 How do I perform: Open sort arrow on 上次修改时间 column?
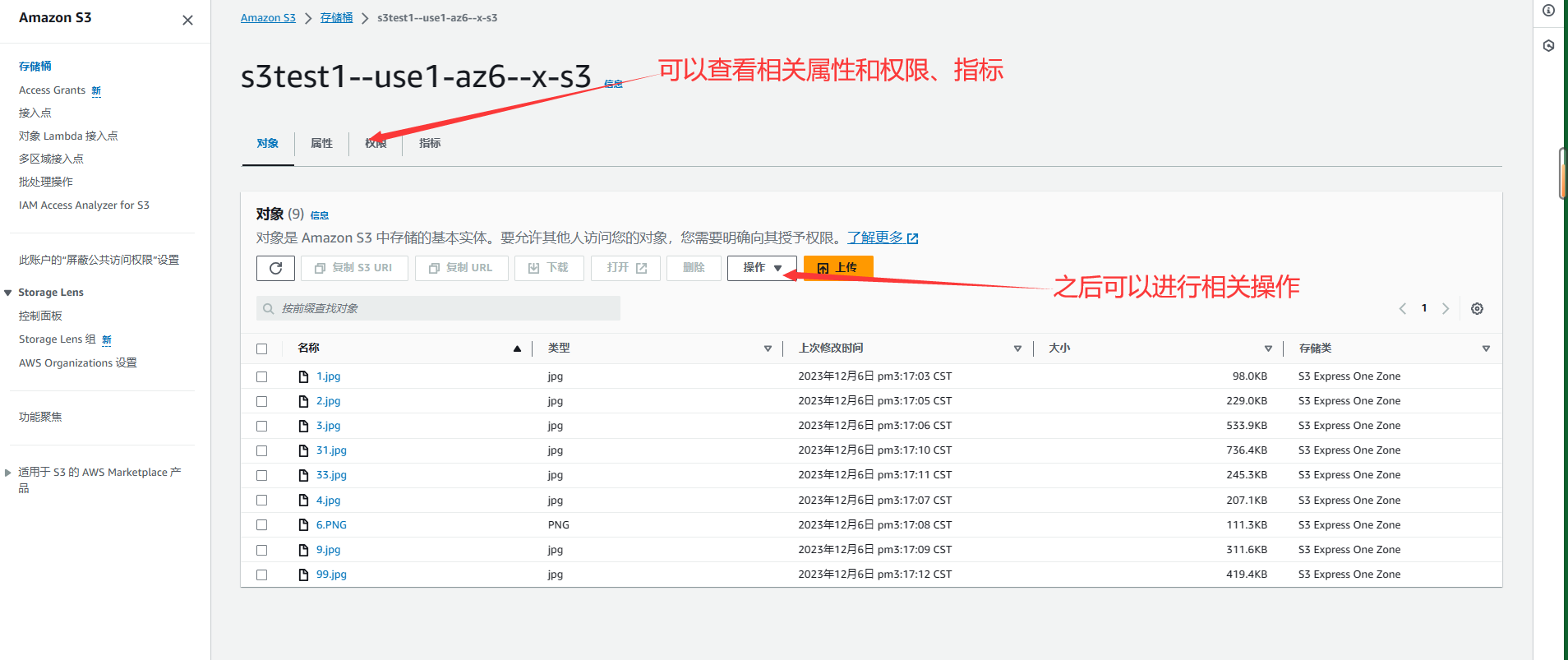(x=1017, y=348)
